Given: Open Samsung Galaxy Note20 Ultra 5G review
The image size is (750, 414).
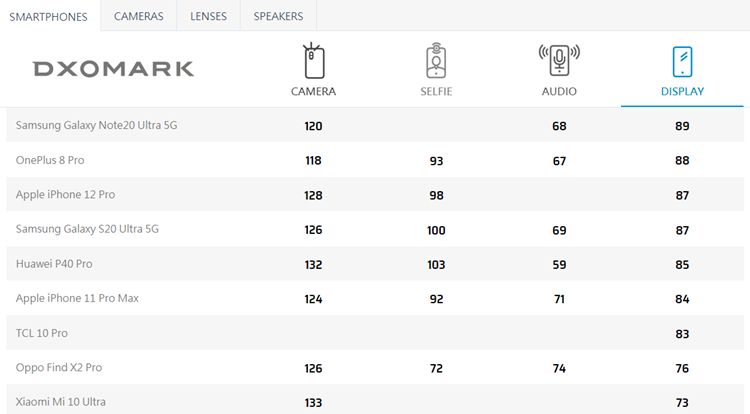Looking at the screenshot, I should (97, 125).
